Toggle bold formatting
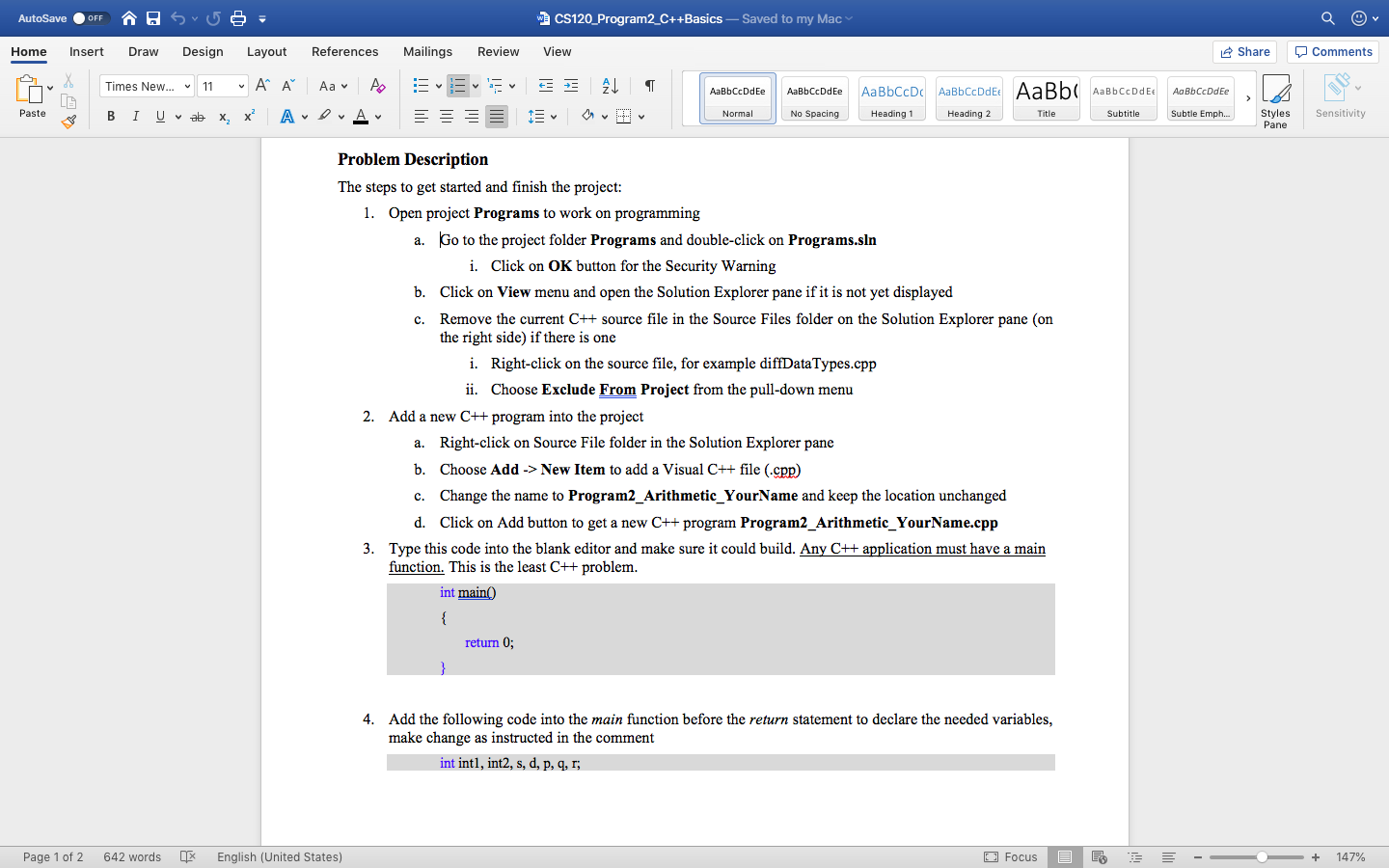1389x868 pixels. coord(110,116)
